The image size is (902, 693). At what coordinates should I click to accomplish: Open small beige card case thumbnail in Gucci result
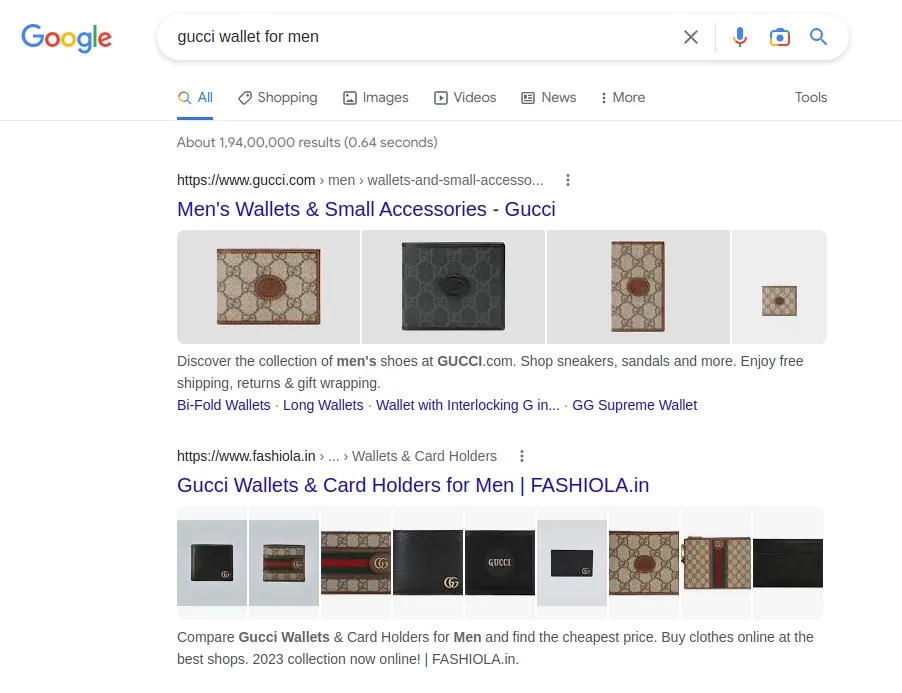pyautogui.click(x=779, y=287)
